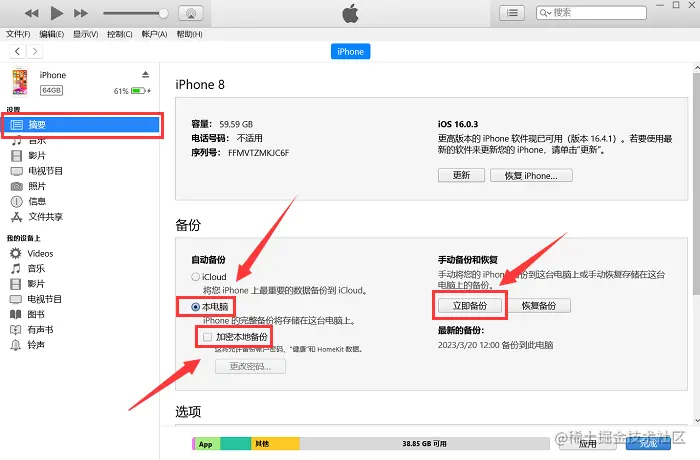Open the 帐户(A) menu

[x=154, y=34]
